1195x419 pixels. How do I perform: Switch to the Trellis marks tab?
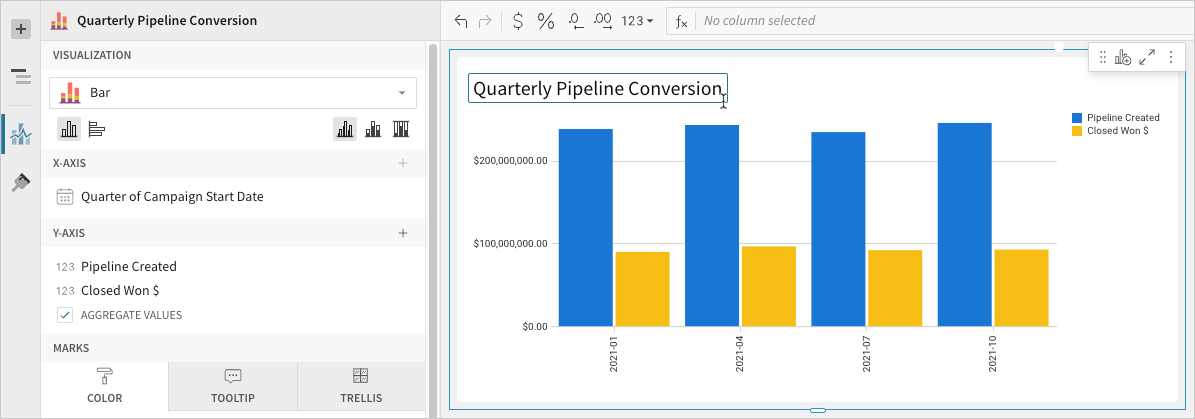coord(361,386)
